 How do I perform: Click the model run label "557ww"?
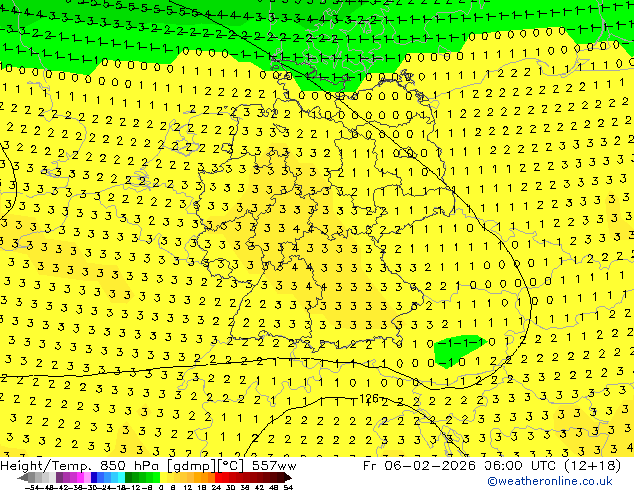click(274, 466)
